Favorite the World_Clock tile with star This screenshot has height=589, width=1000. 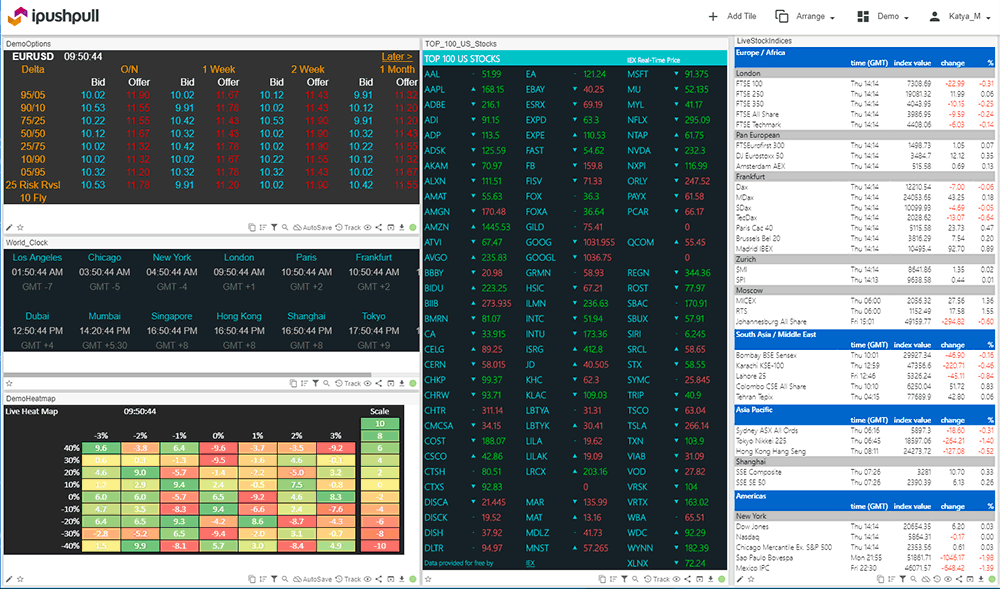pyautogui.click(x=9, y=383)
